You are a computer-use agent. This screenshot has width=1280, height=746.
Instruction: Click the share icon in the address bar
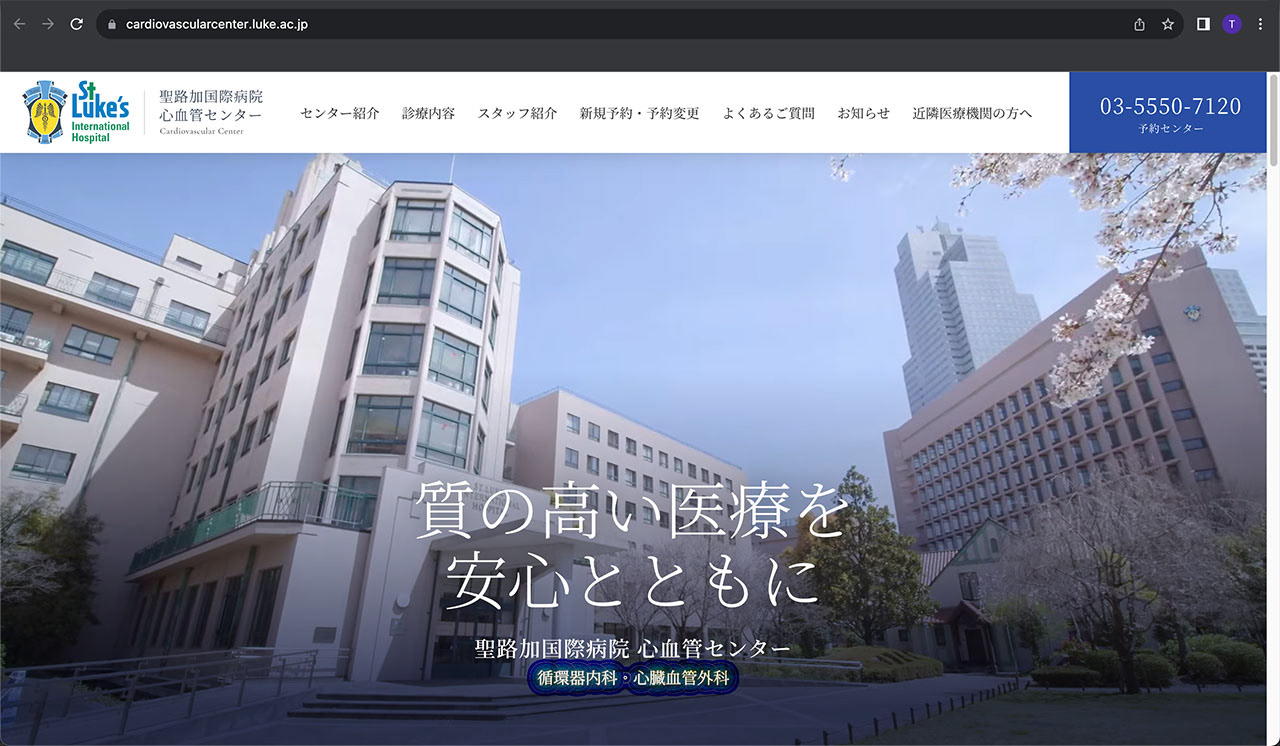[1139, 24]
